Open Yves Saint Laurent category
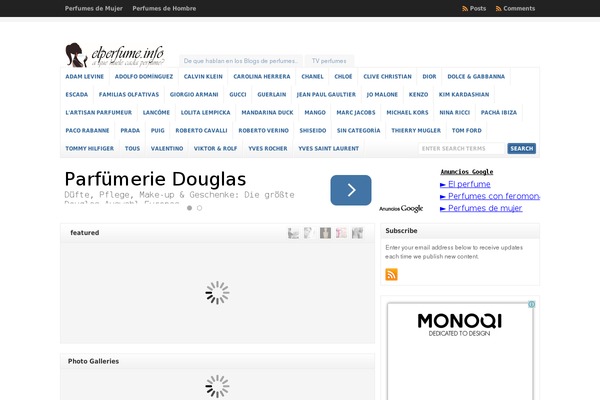The image size is (600, 400). click(x=329, y=149)
